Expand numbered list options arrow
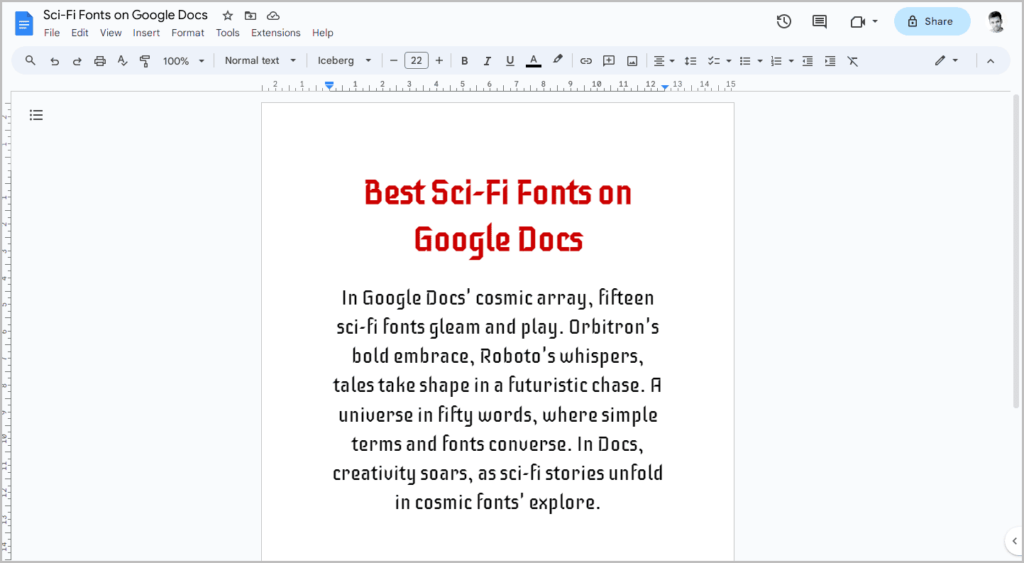Image resolution: width=1024 pixels, height=563 pixels. [791, 61]
